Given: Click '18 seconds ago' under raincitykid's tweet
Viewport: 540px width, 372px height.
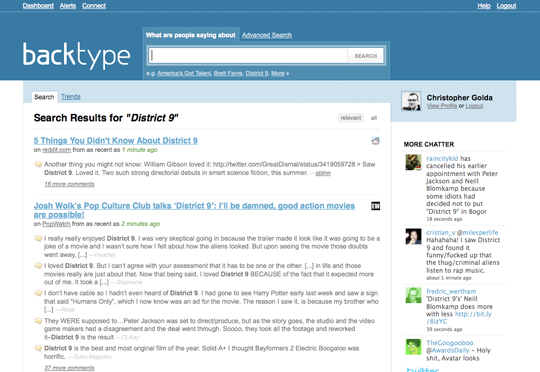Looking at the screenshot, I should click(444, 219).
